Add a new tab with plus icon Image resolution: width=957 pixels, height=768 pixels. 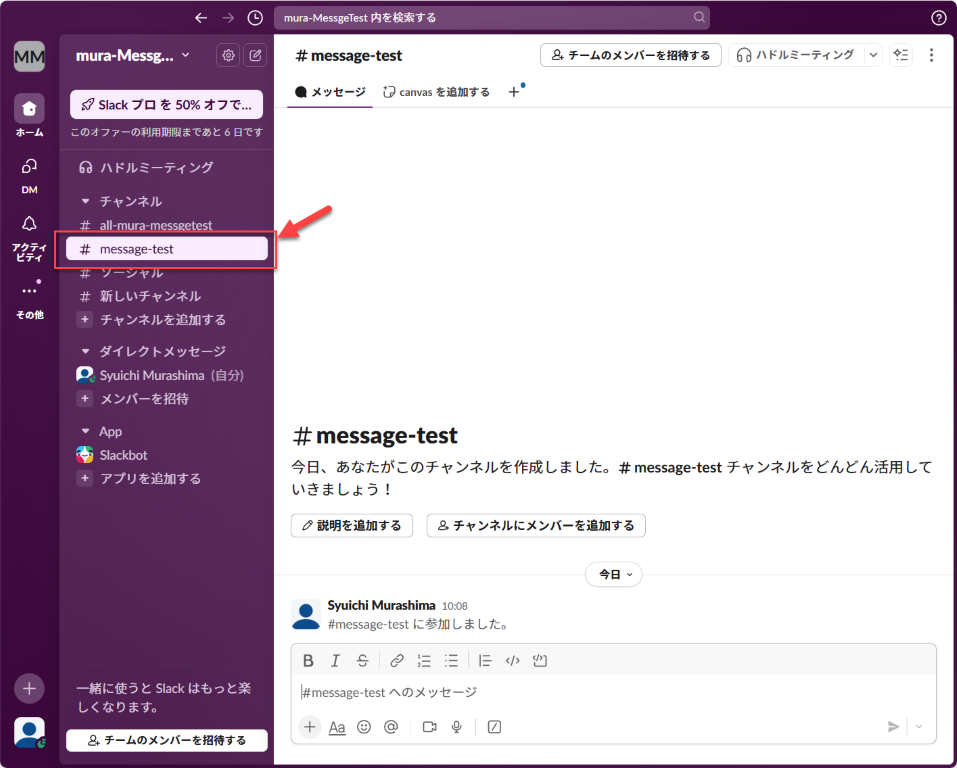click(x=514, y=92)
